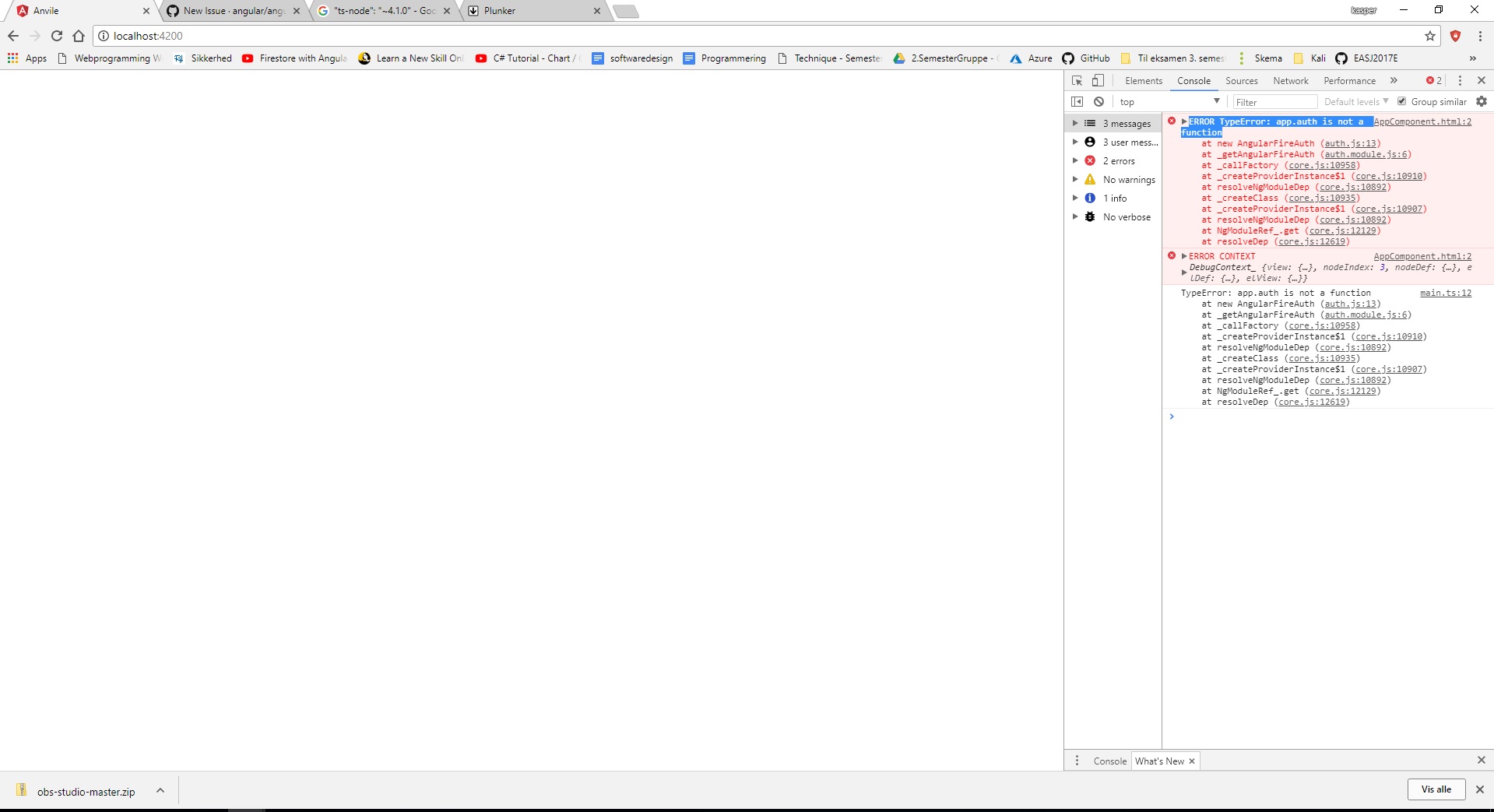Viewport: 1494px width, 812px height.
Task: Go to the browser Home page
Action: (x=78, y=36)
